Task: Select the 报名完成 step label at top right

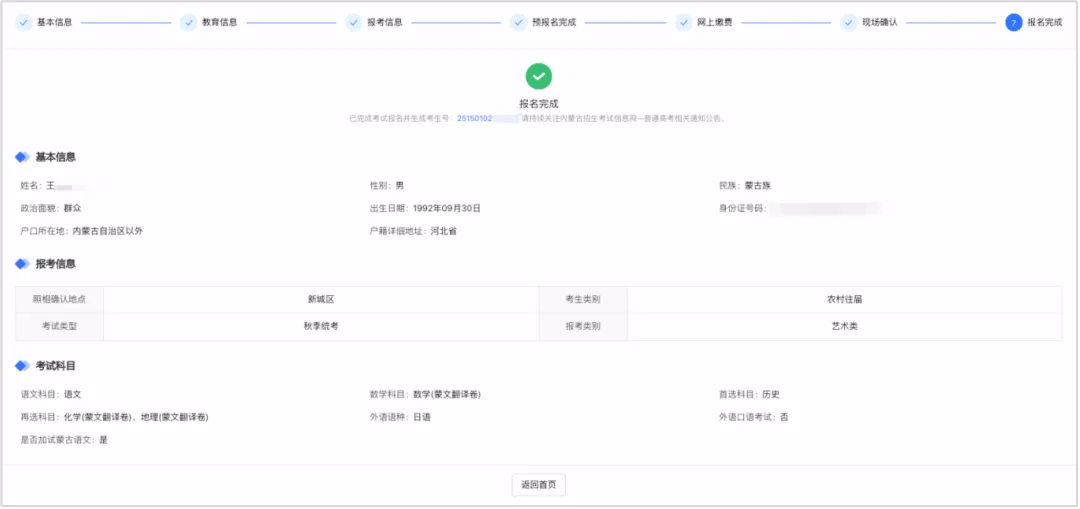Action: click(x=1044, y=22)
